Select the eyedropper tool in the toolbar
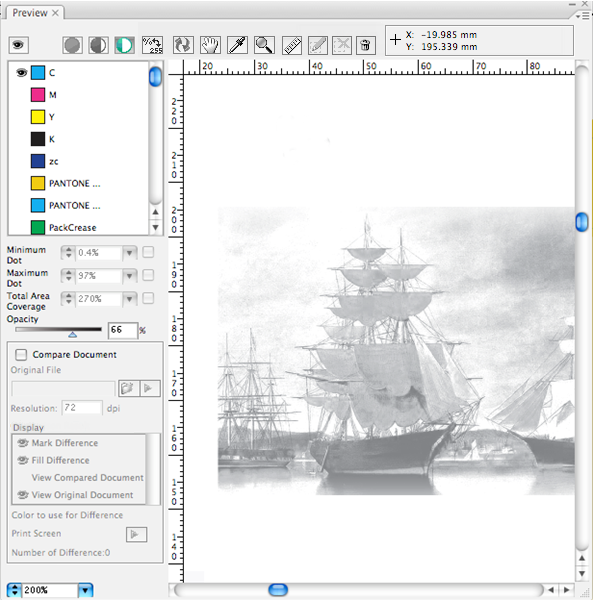The height and width of the screenshot is (606, 593). click(x=237, y=45)
